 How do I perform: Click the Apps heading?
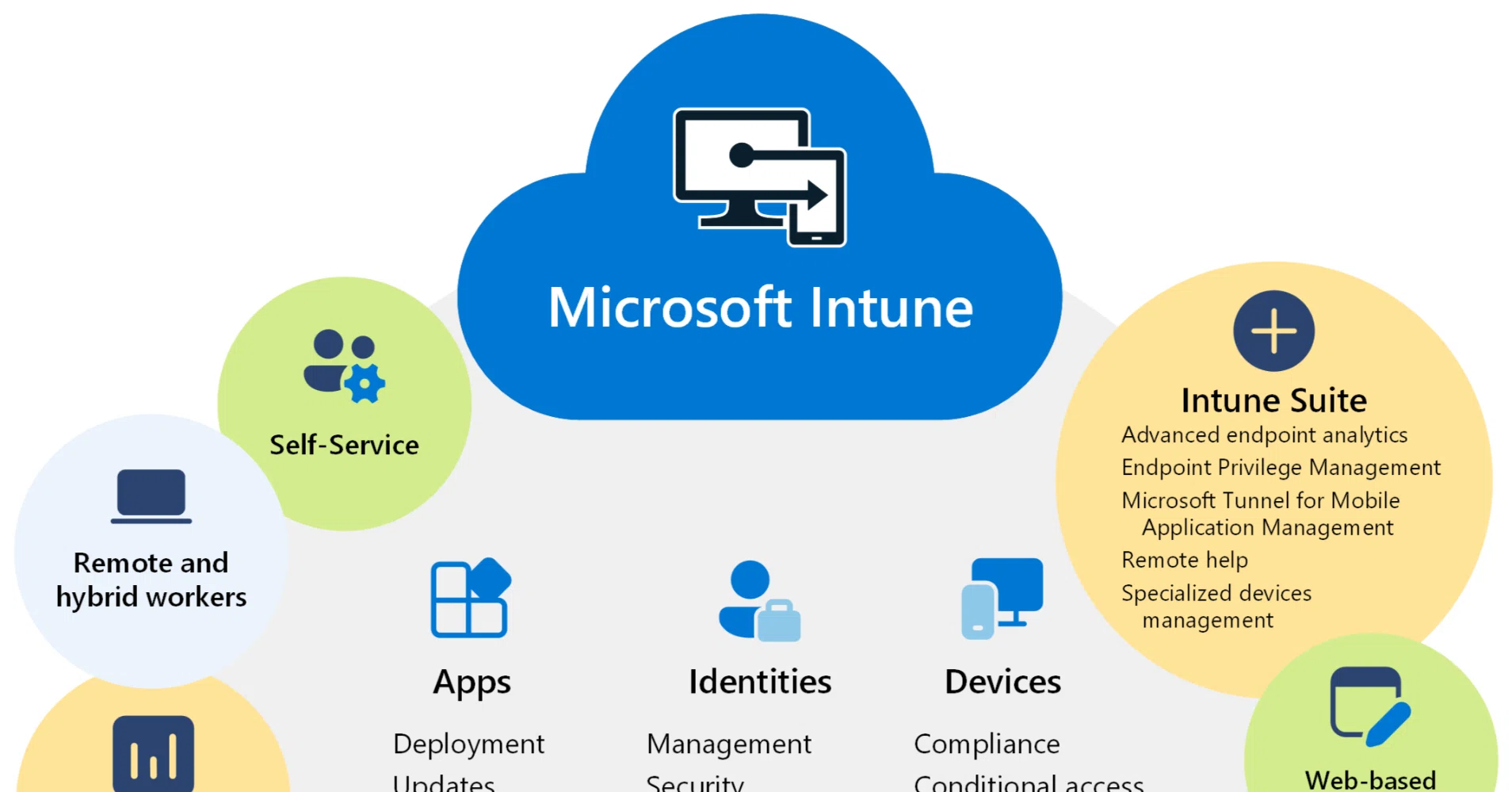pyautogui.click(x=472, y=683)
